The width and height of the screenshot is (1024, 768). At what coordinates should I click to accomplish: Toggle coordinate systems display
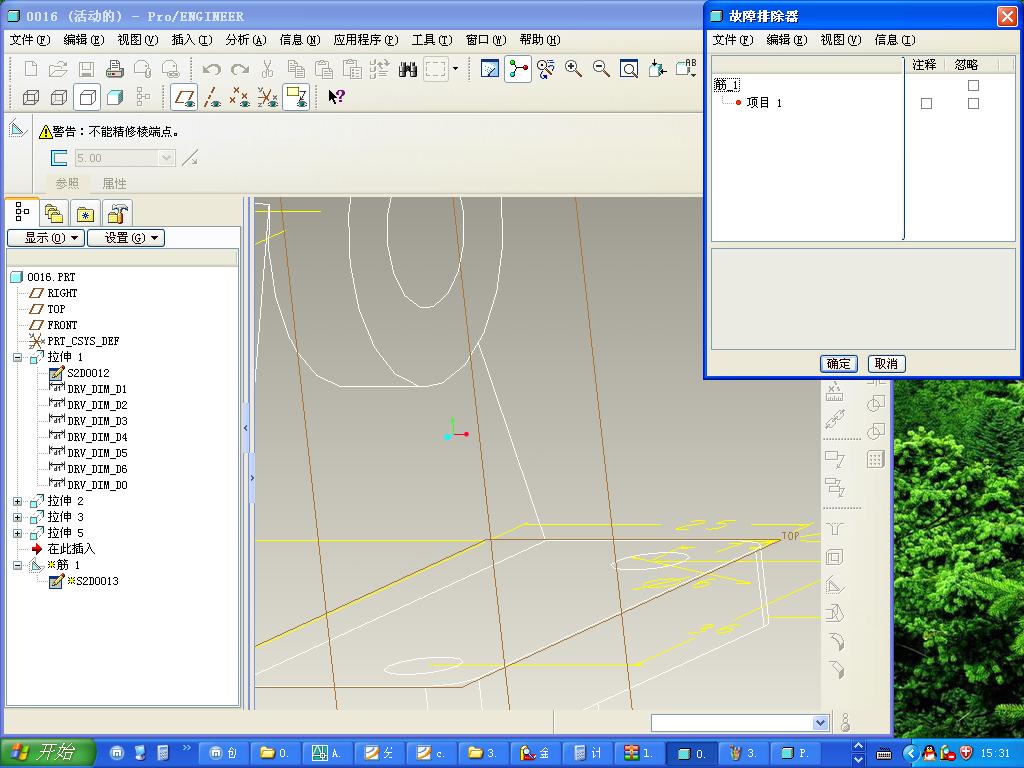click(268, 98)
